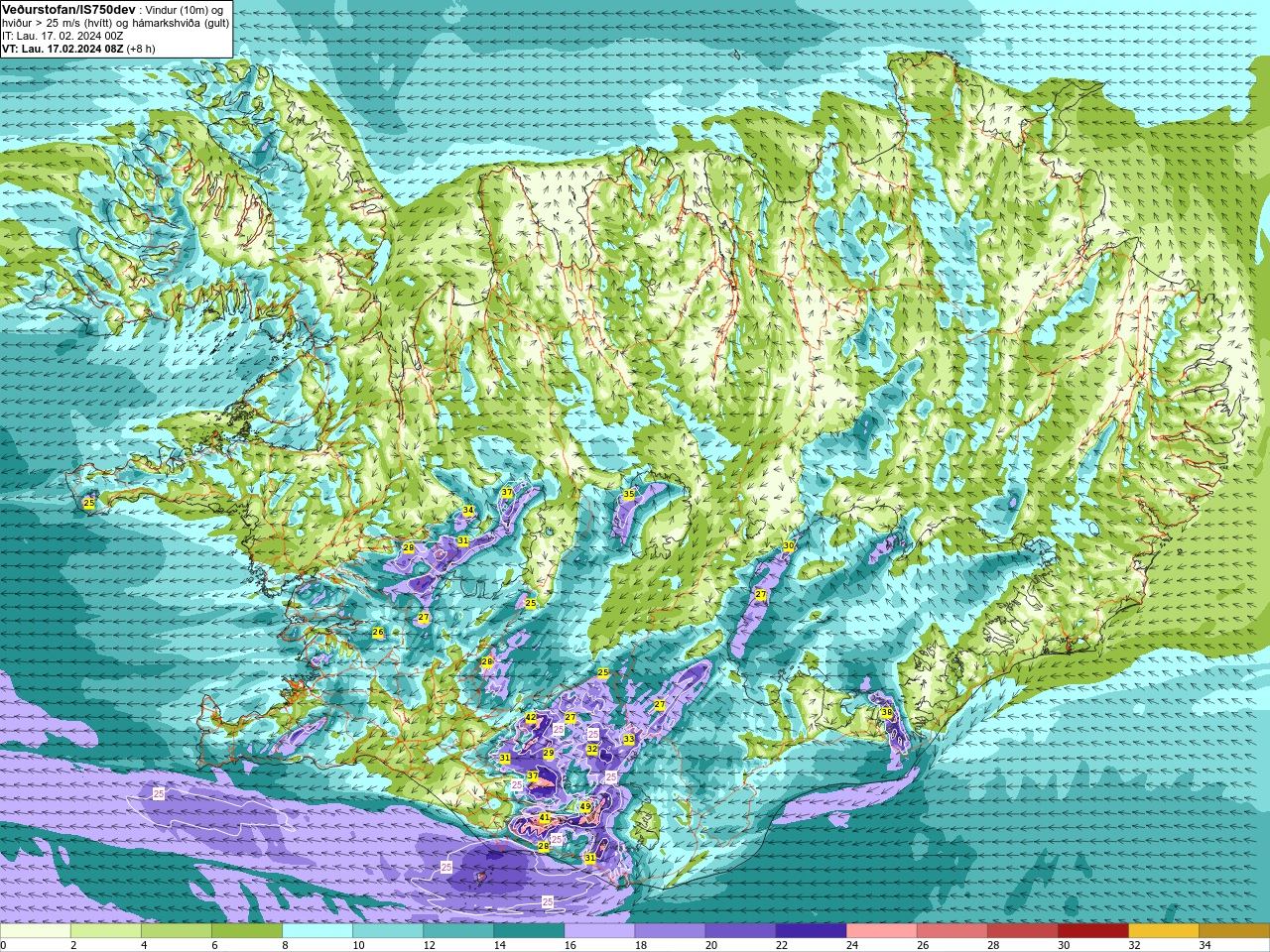Click the lavender 16–18 m/s legend swatch
Image resolution: width=1270 pixels, height=952 pixels.
599,931
